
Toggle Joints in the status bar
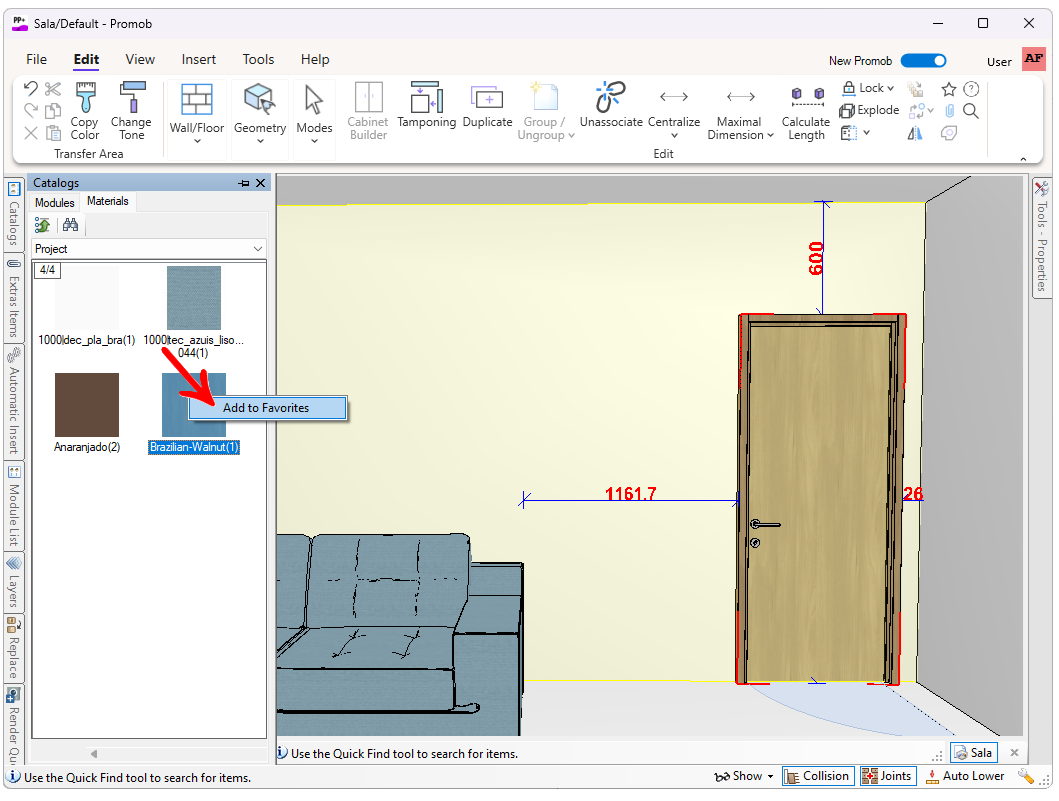click(886, 776)
